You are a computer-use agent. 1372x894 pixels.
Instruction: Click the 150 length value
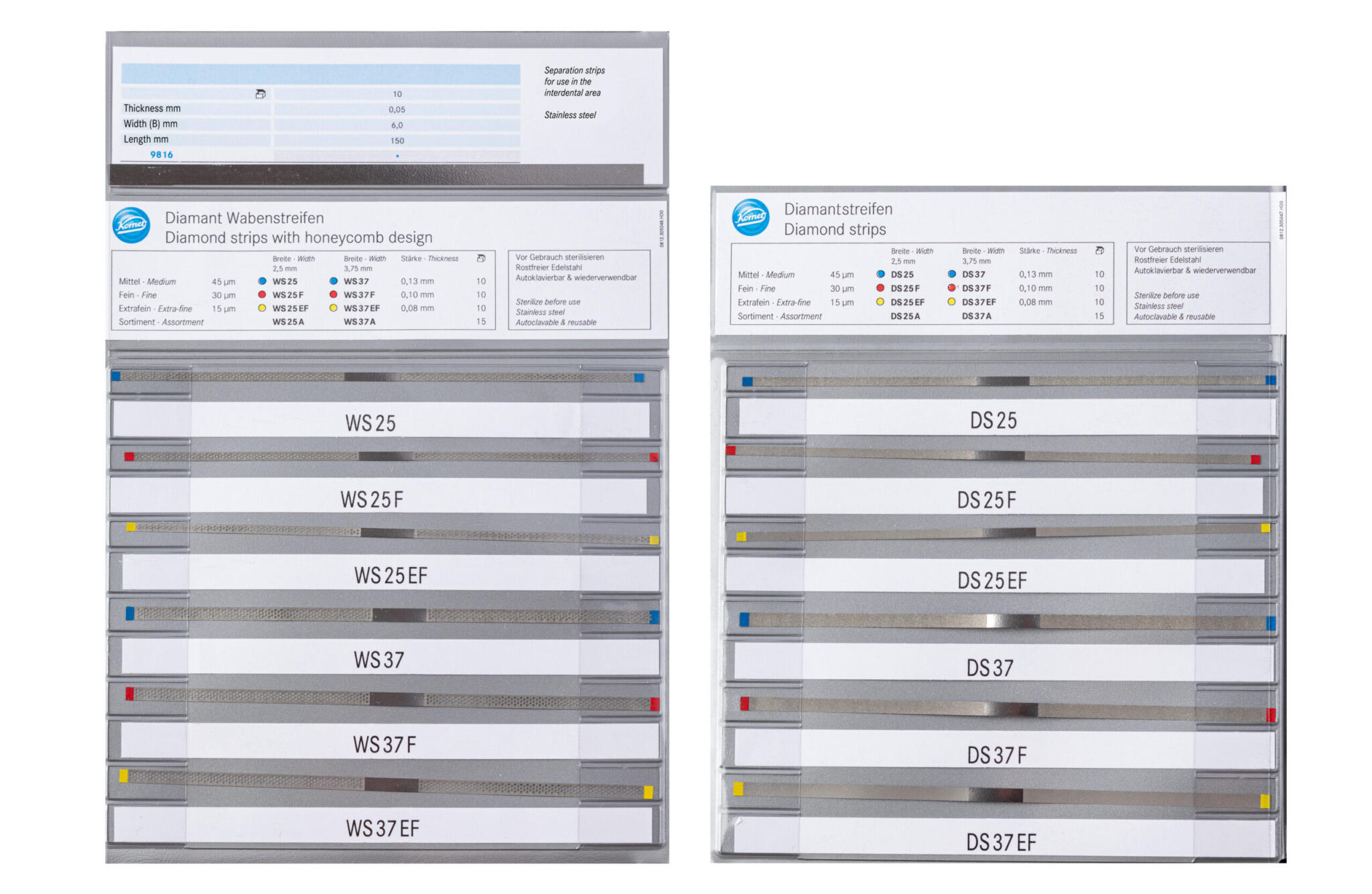click(x=397, y=141)
